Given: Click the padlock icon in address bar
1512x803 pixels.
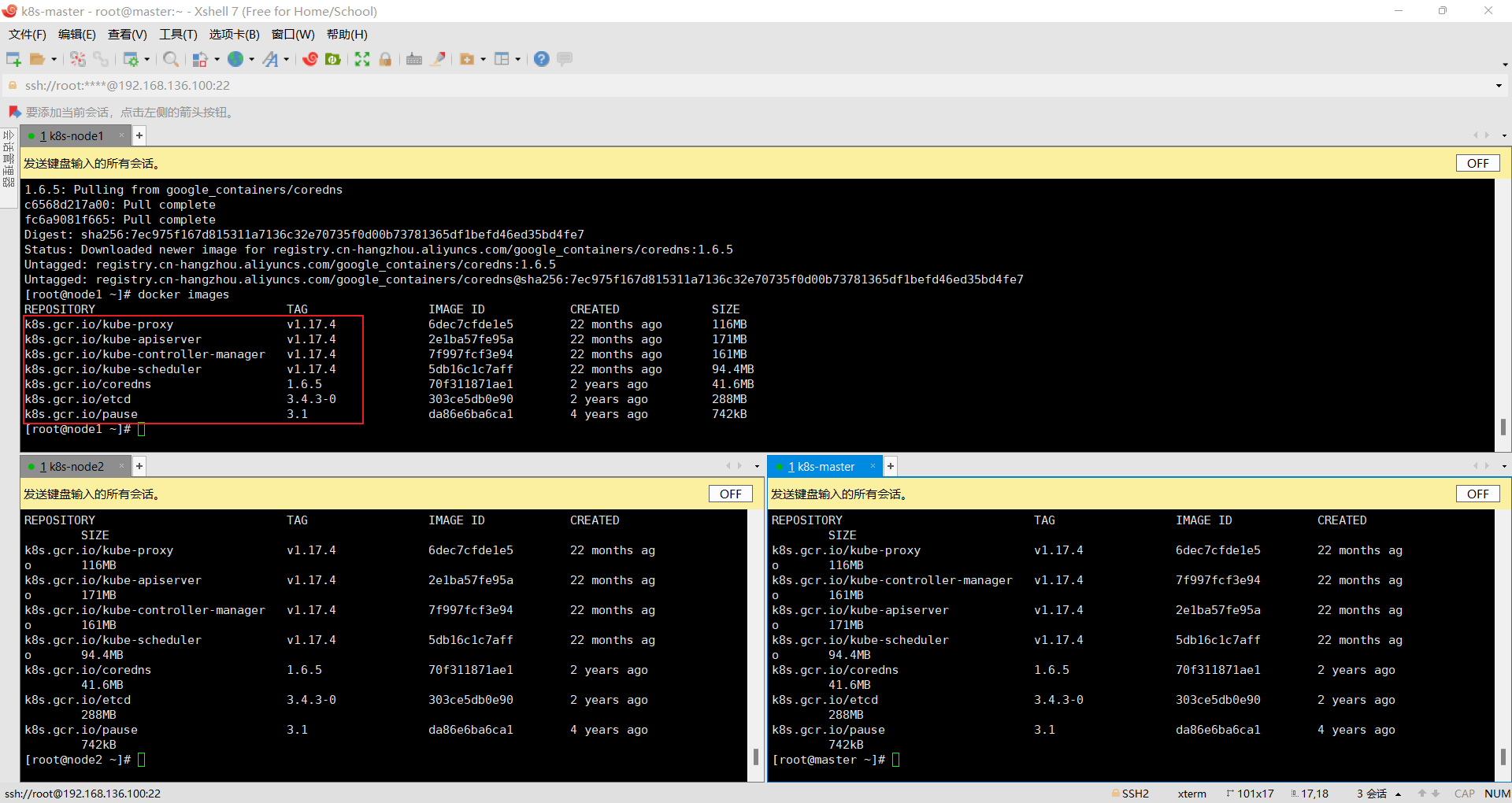Looking at the screenshot, I should pos(12,85).
